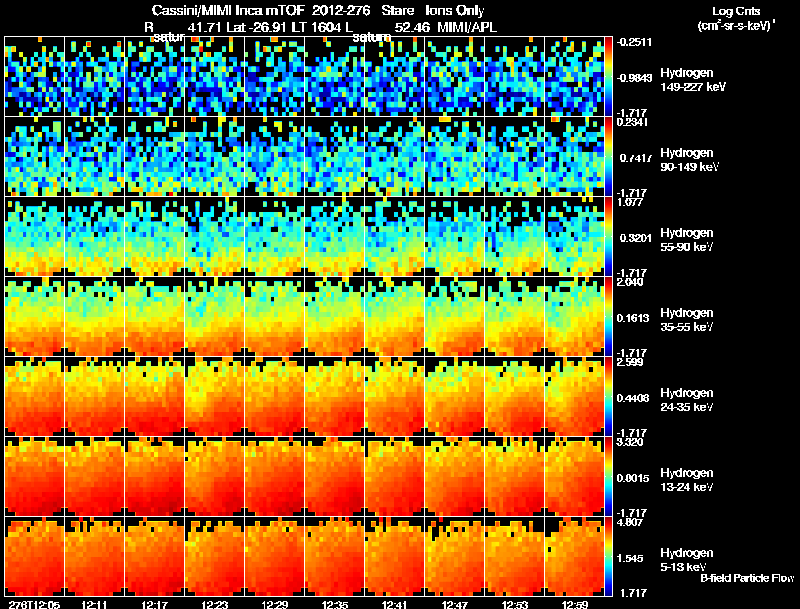Click the 12:41 time marker on the bottom axis
This screenshot has width=800, height=609.
[x=394, y=604]
